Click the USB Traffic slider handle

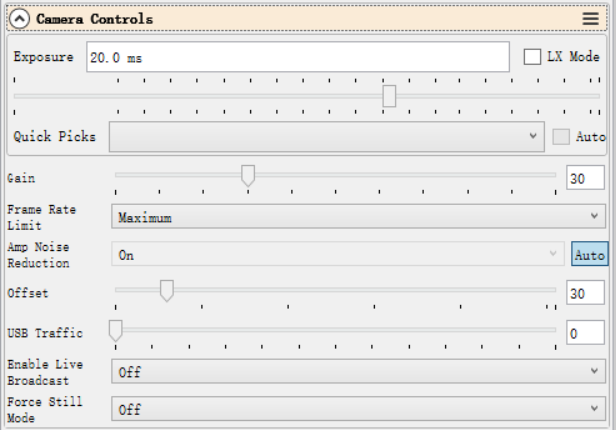tap(116, 329)
